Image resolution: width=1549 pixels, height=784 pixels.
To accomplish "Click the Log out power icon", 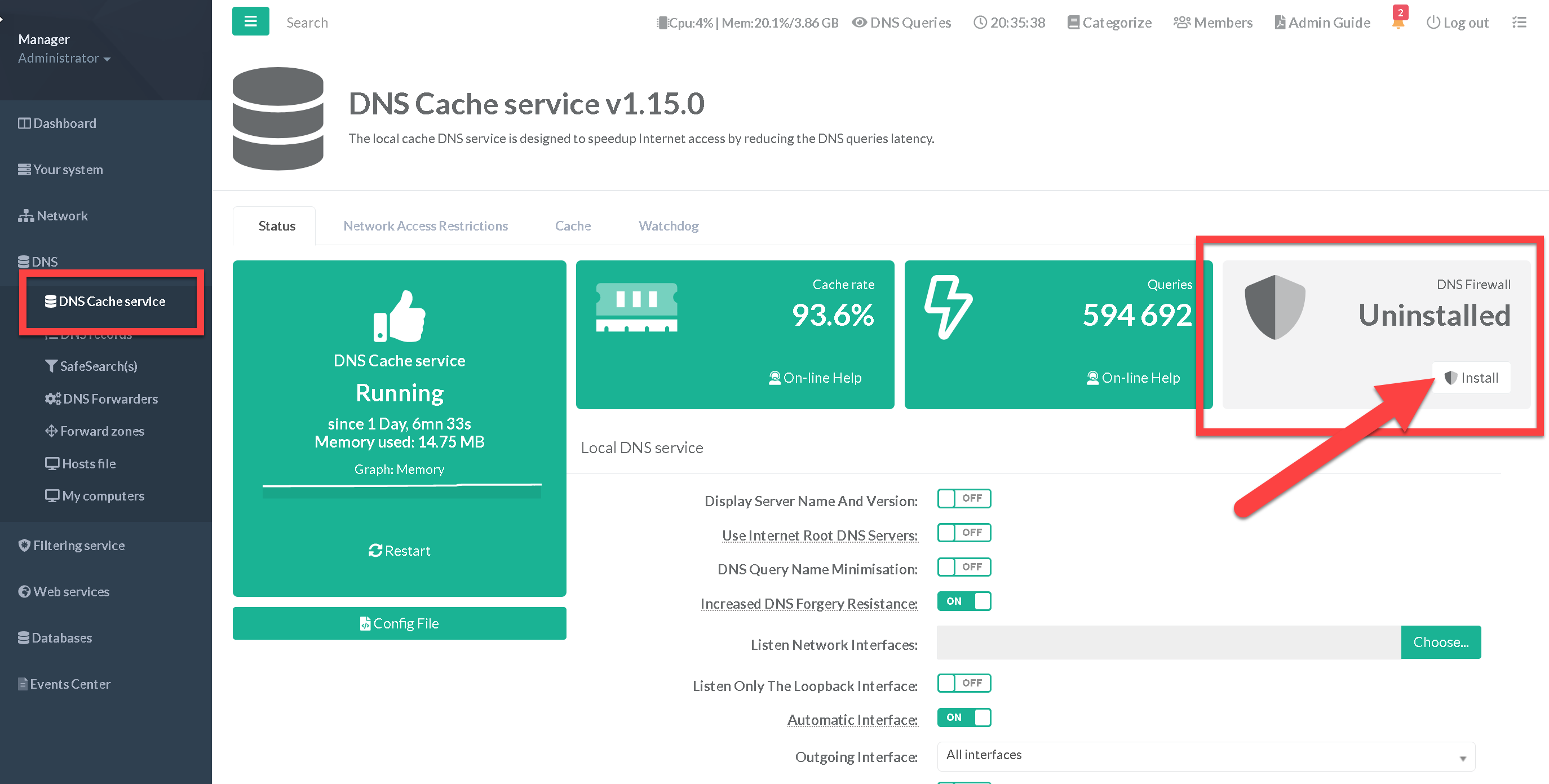I will 1433,22.
